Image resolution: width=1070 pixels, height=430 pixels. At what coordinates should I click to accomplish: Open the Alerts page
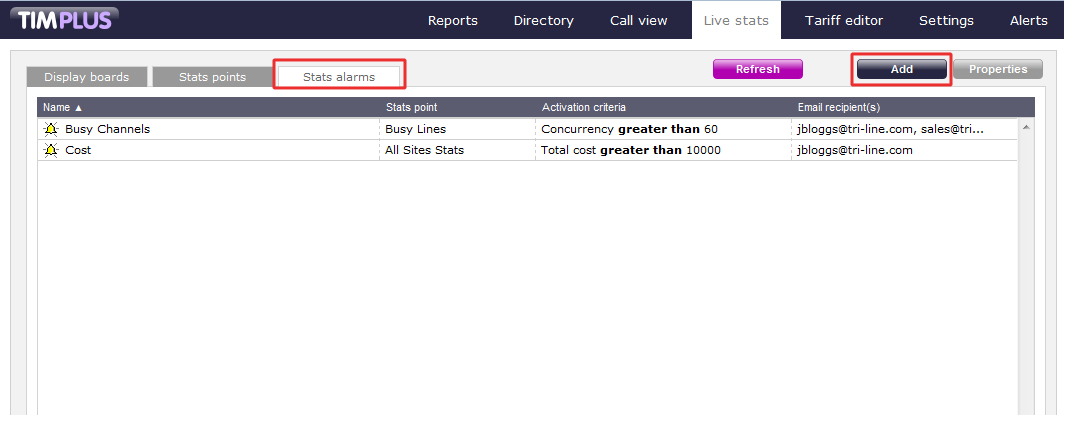[x=1028, y=20]
